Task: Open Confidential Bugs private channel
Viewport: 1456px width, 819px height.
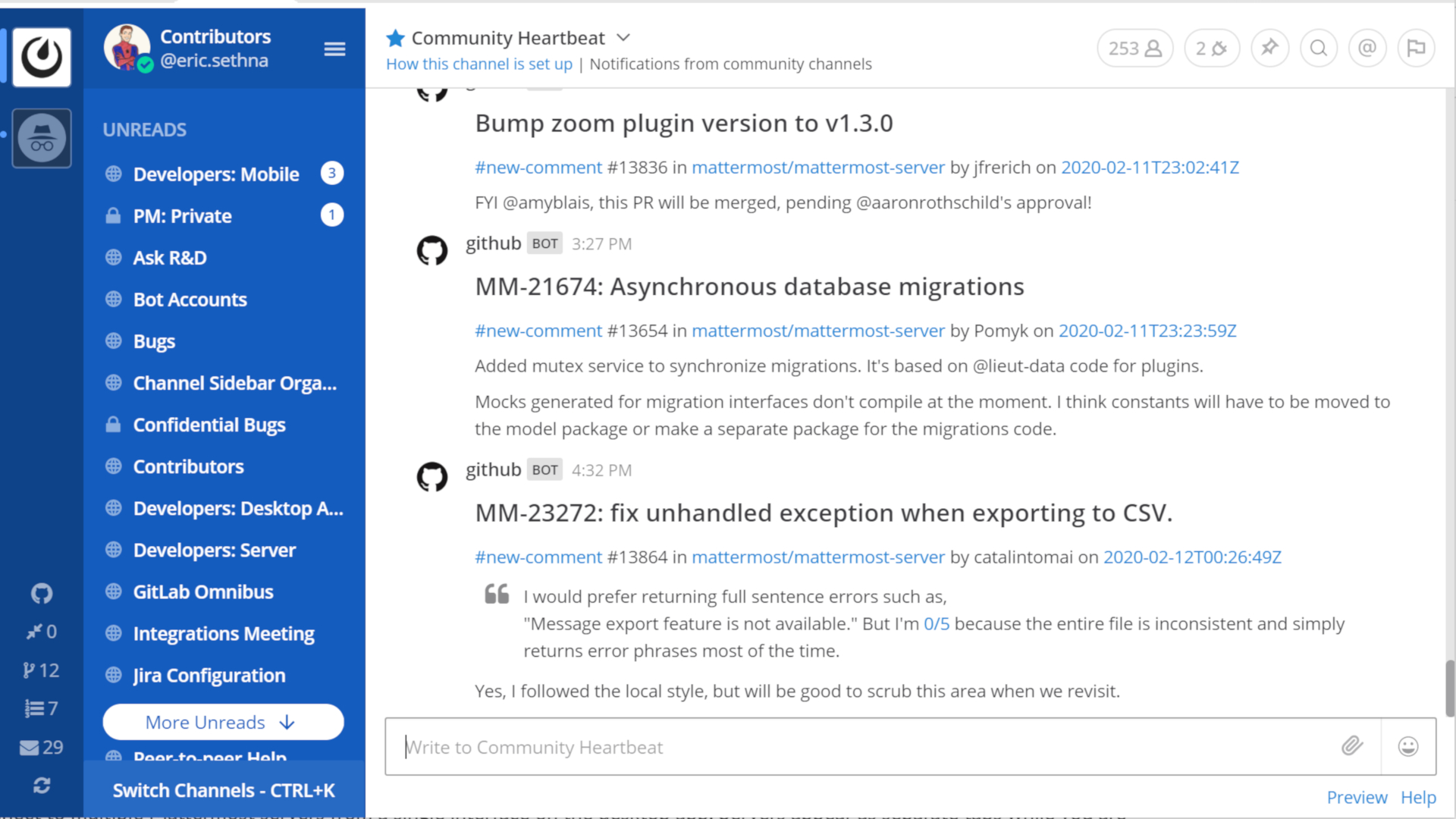Action: pos(224,425)
